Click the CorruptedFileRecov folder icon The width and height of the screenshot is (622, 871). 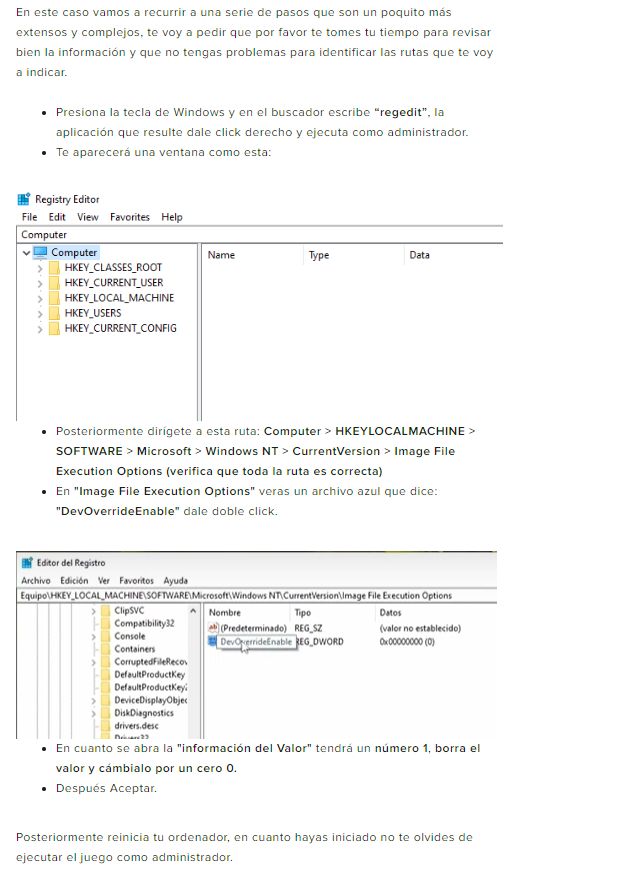click(x=106, y=662)
